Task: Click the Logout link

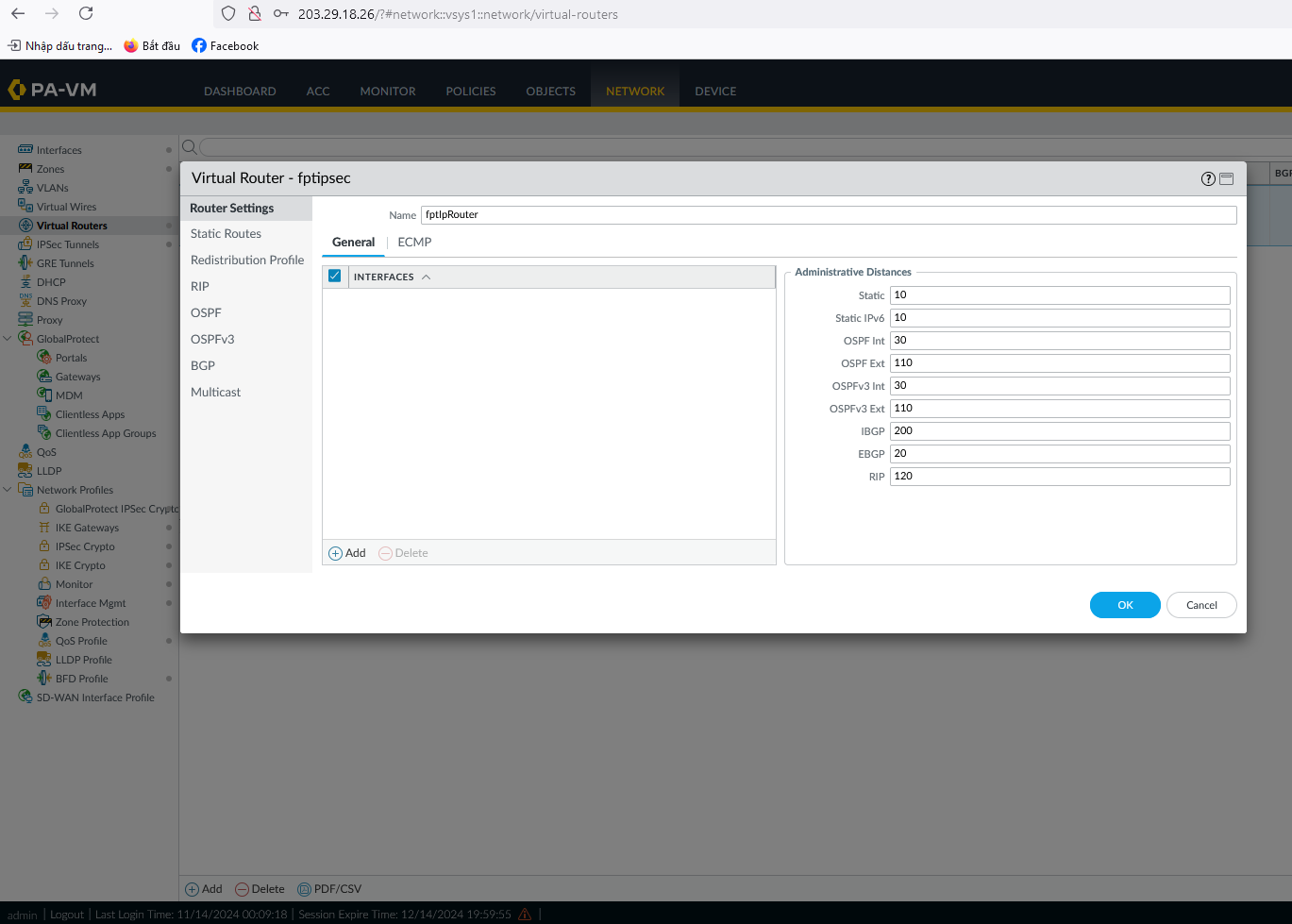Action: (67, 915)
